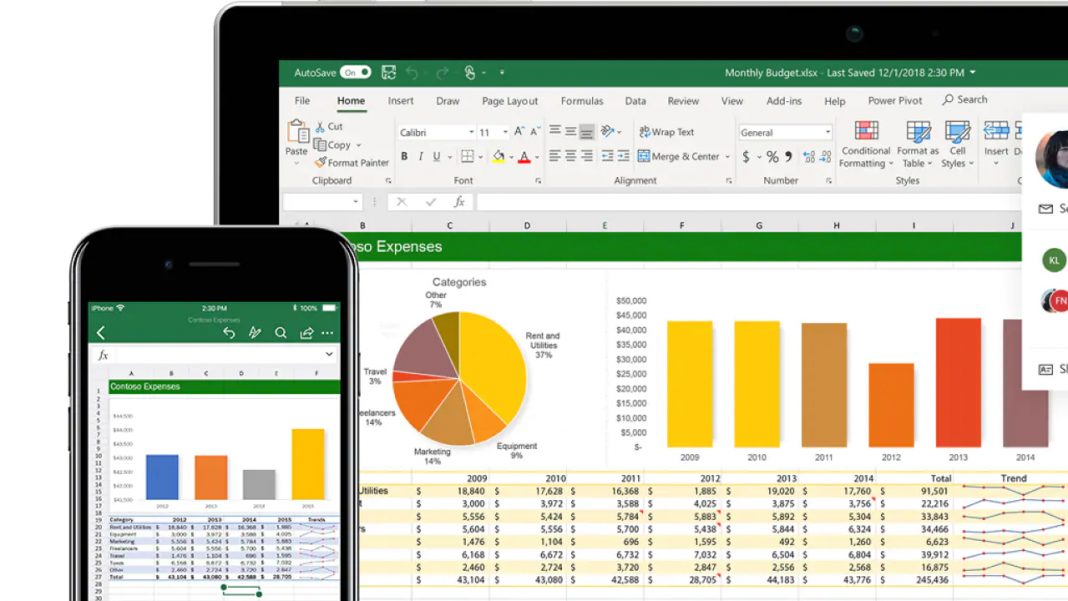The width and height of the screenshot is (1068, 601).
Task: Apply Wrap Text to the selection
Action: (666, 131)
